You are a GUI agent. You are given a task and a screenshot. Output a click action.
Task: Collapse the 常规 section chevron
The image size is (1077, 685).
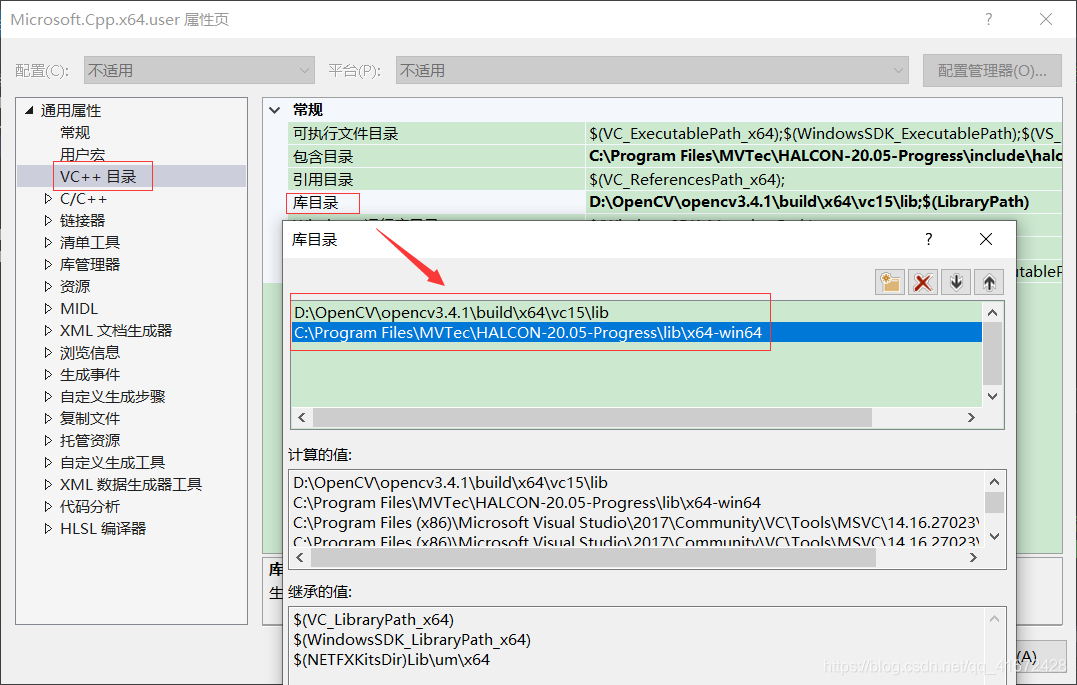click(x=275, y=109)
